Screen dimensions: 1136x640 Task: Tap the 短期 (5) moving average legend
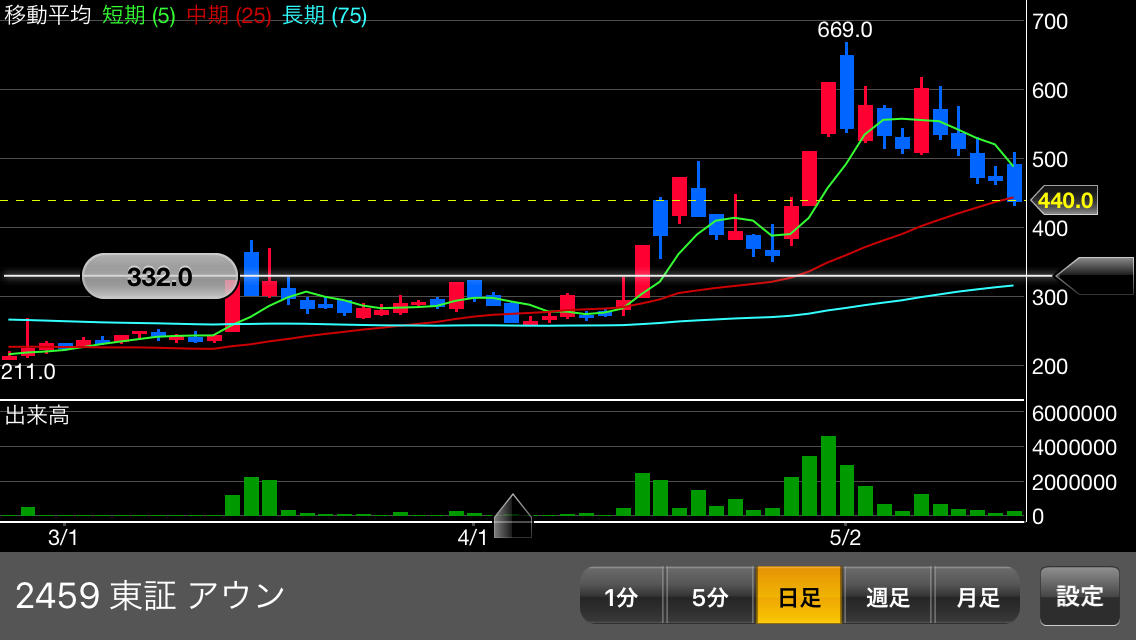[139, 16]
